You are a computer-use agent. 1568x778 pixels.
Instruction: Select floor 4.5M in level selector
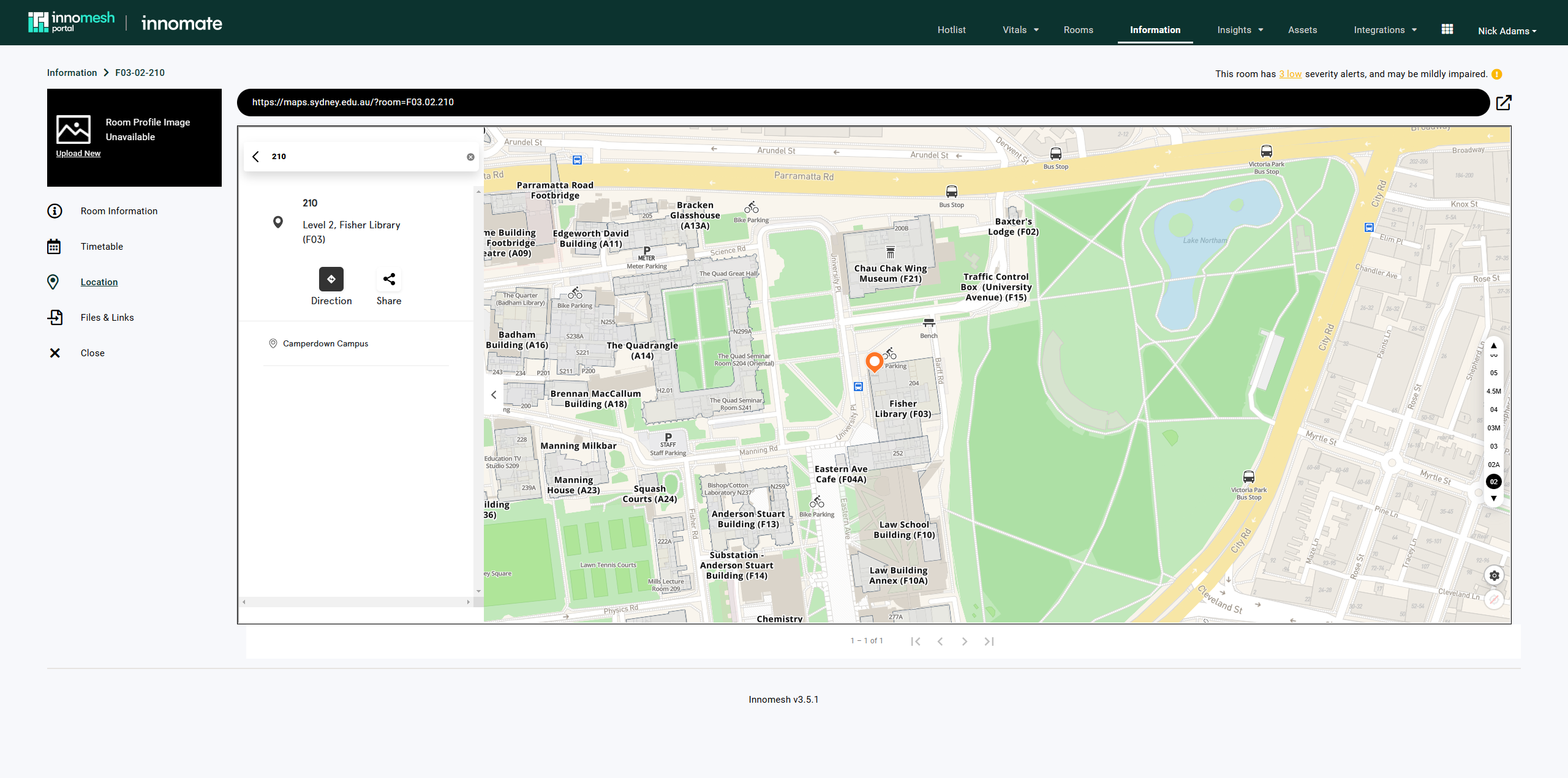click(x=1494, y=392)
